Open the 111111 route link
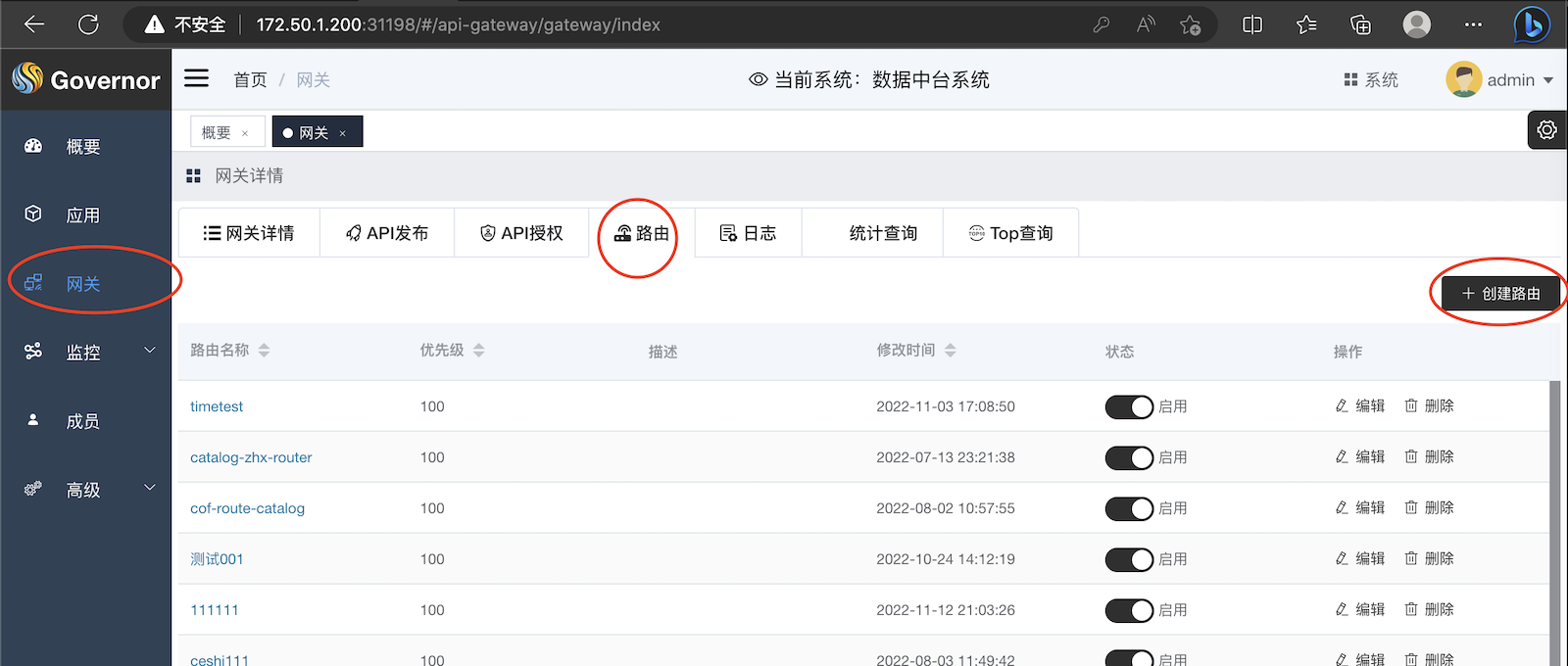Screen dimensions: 1568x666 [x=215, y=610]
